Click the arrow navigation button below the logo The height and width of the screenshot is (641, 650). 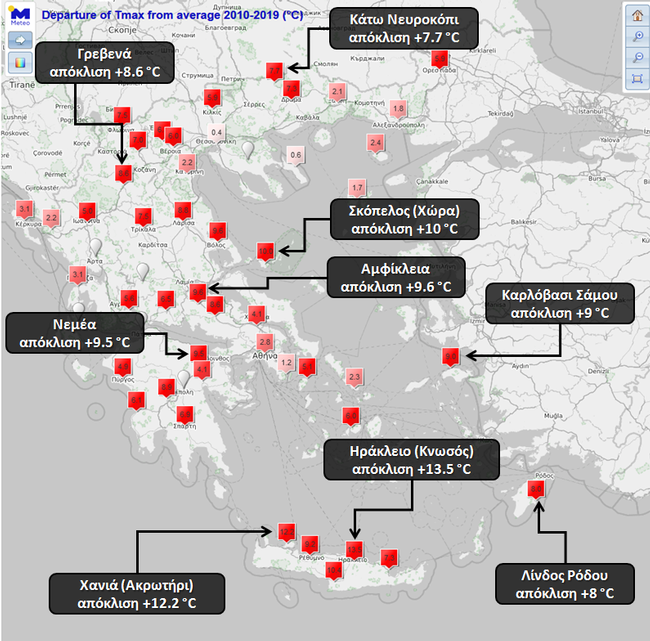[19, 41]
